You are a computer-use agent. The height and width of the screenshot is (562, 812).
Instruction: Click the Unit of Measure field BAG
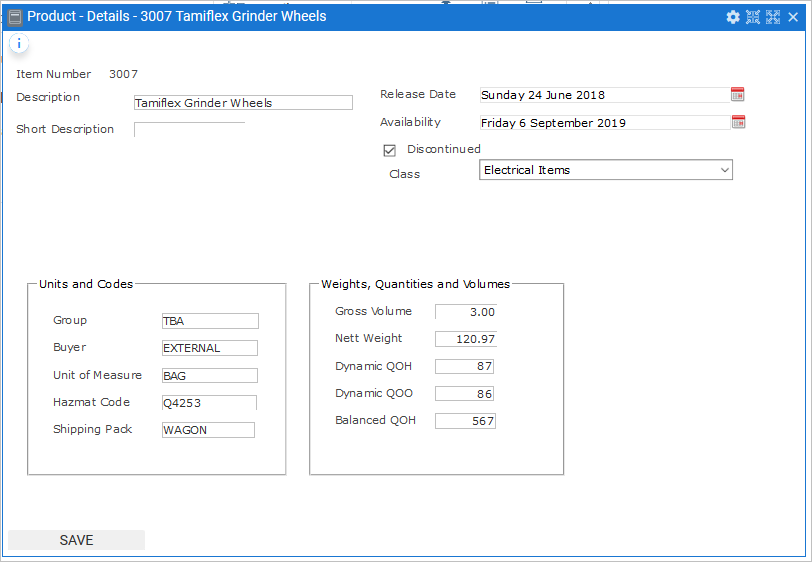pyautogui.click(x=210, y=376)
